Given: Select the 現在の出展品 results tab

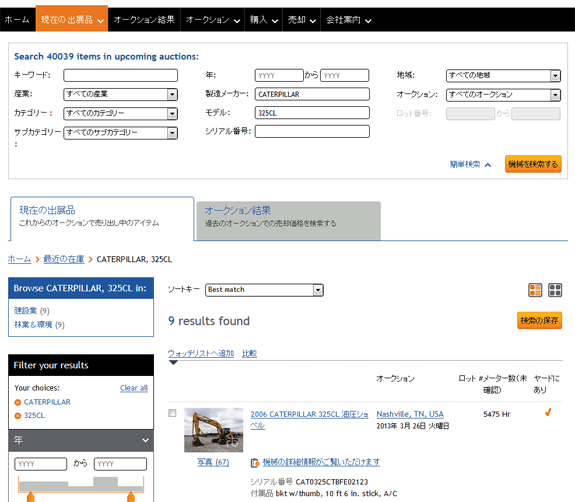Looking at the screenshot, I should pos(102,219).
